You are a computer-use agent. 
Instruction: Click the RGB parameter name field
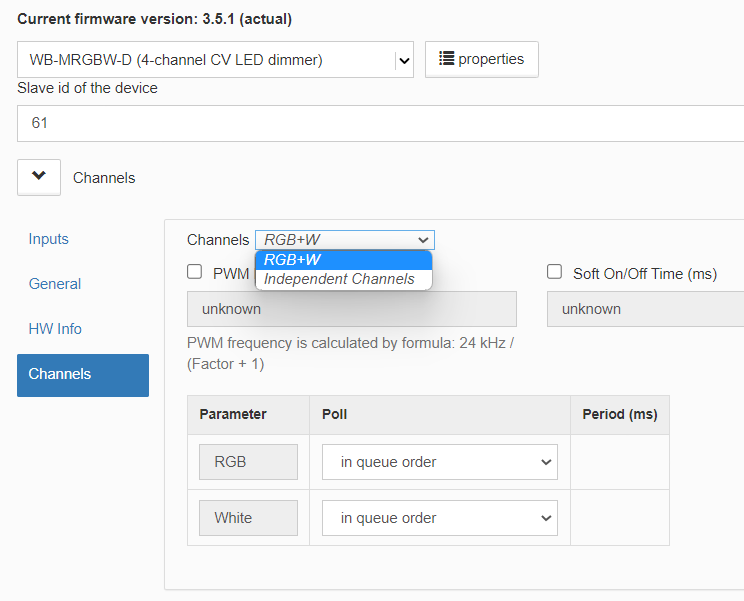(x=248, y=462)
